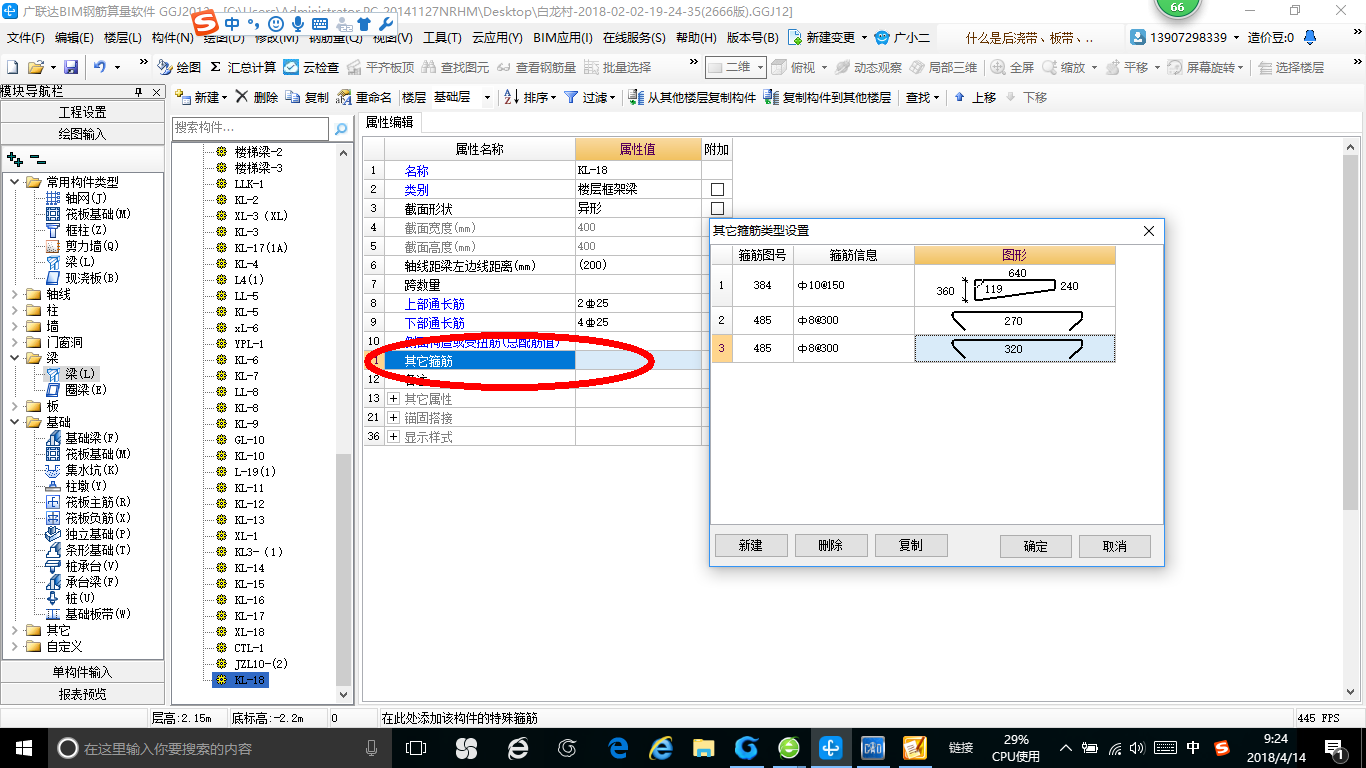Click the collapse-all minus icon in navigator
This screenshot has width=1366, height=768.
[37, 159]
